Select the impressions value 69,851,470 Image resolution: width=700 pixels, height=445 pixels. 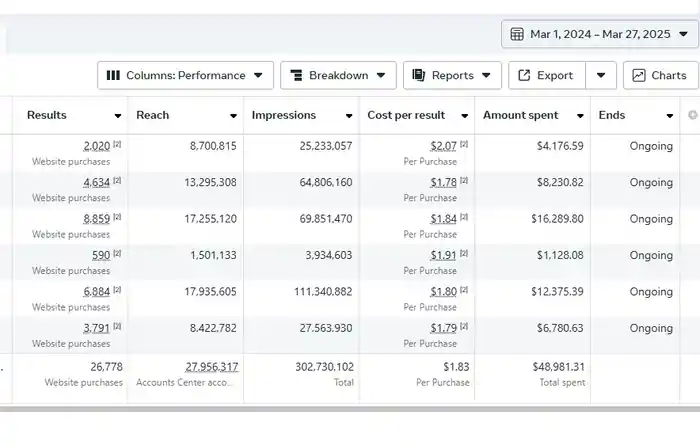tap(326, 219)
